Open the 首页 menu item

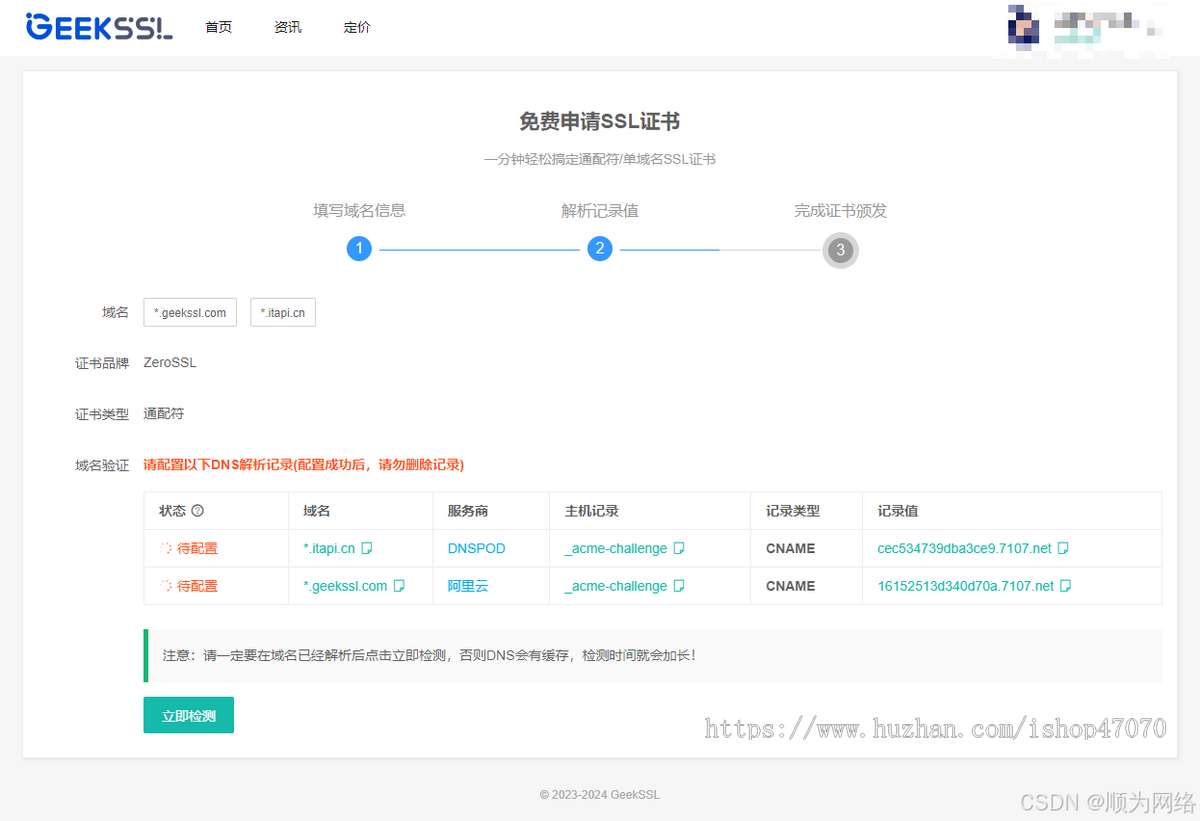tap(219, 27)
